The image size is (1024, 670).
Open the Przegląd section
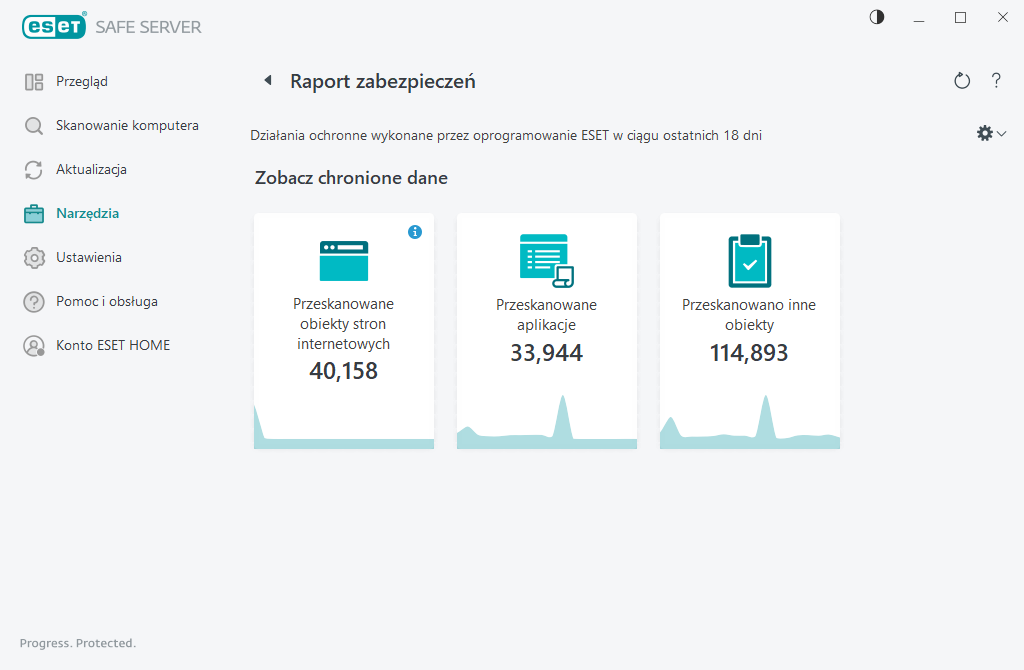[82, 82]
